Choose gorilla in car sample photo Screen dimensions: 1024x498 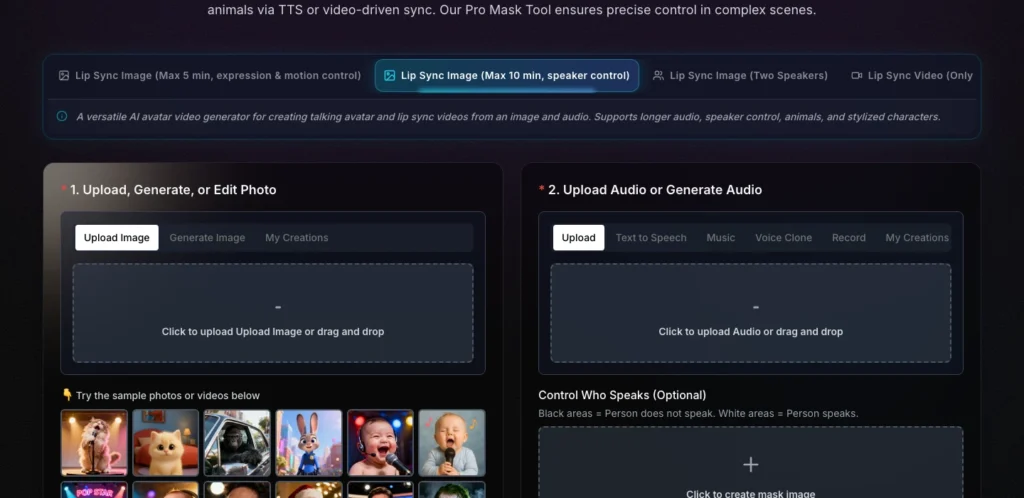click(237, 443)
